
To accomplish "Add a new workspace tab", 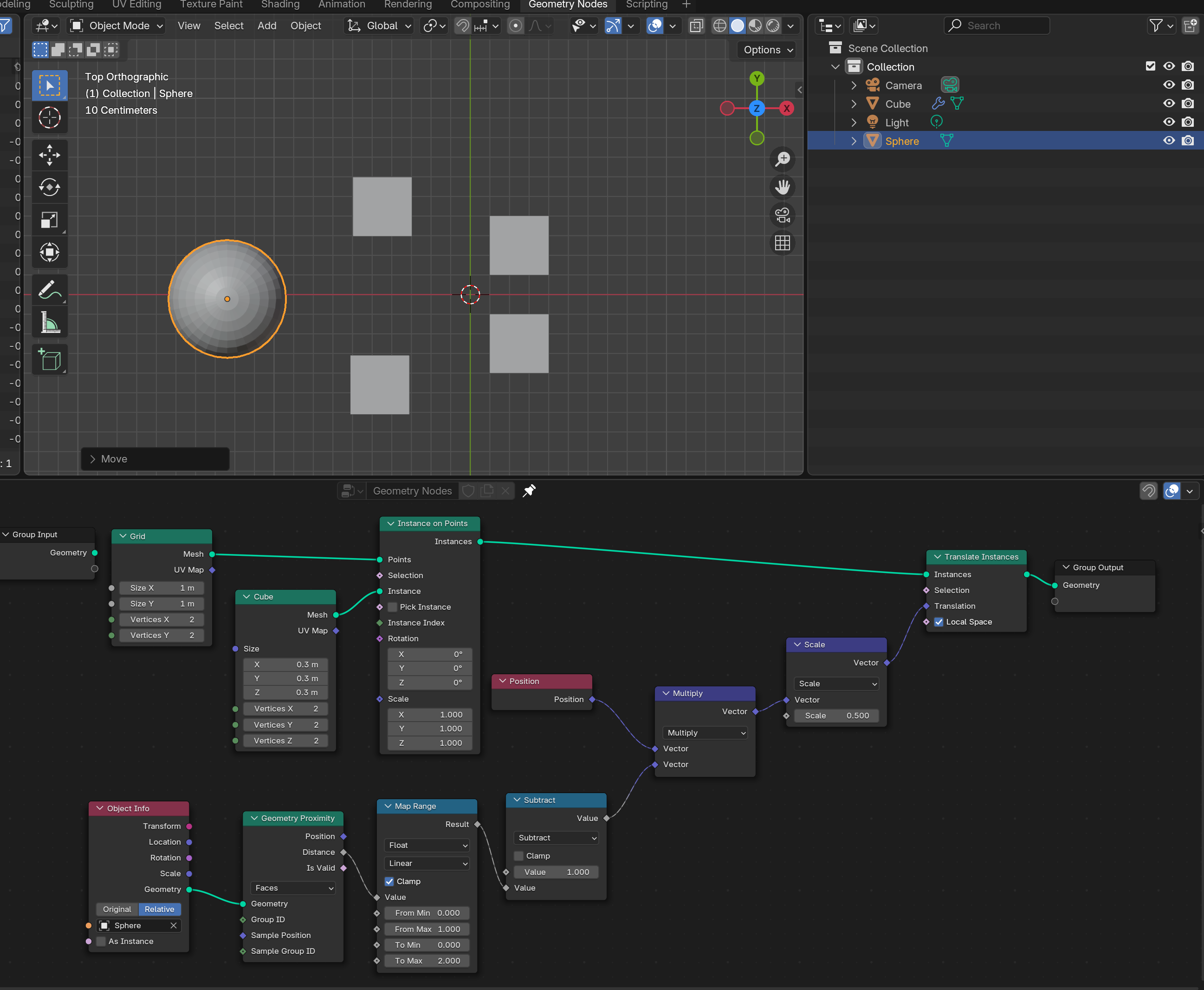I will click(686, 5).
